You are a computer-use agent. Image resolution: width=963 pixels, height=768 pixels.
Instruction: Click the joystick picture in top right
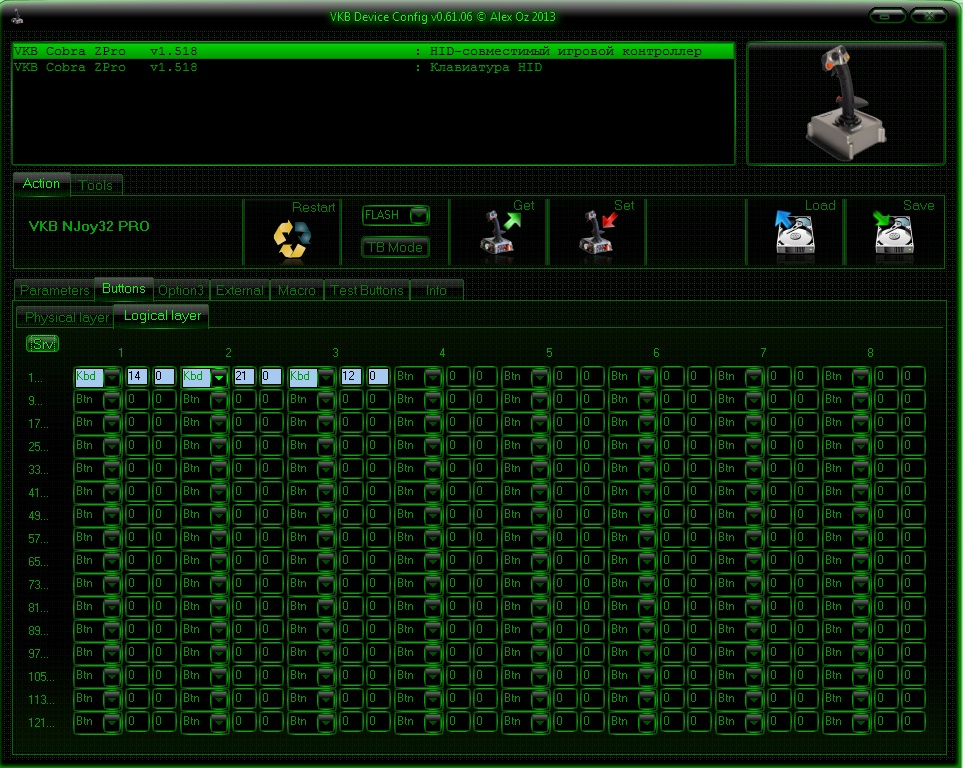[846, 103]
